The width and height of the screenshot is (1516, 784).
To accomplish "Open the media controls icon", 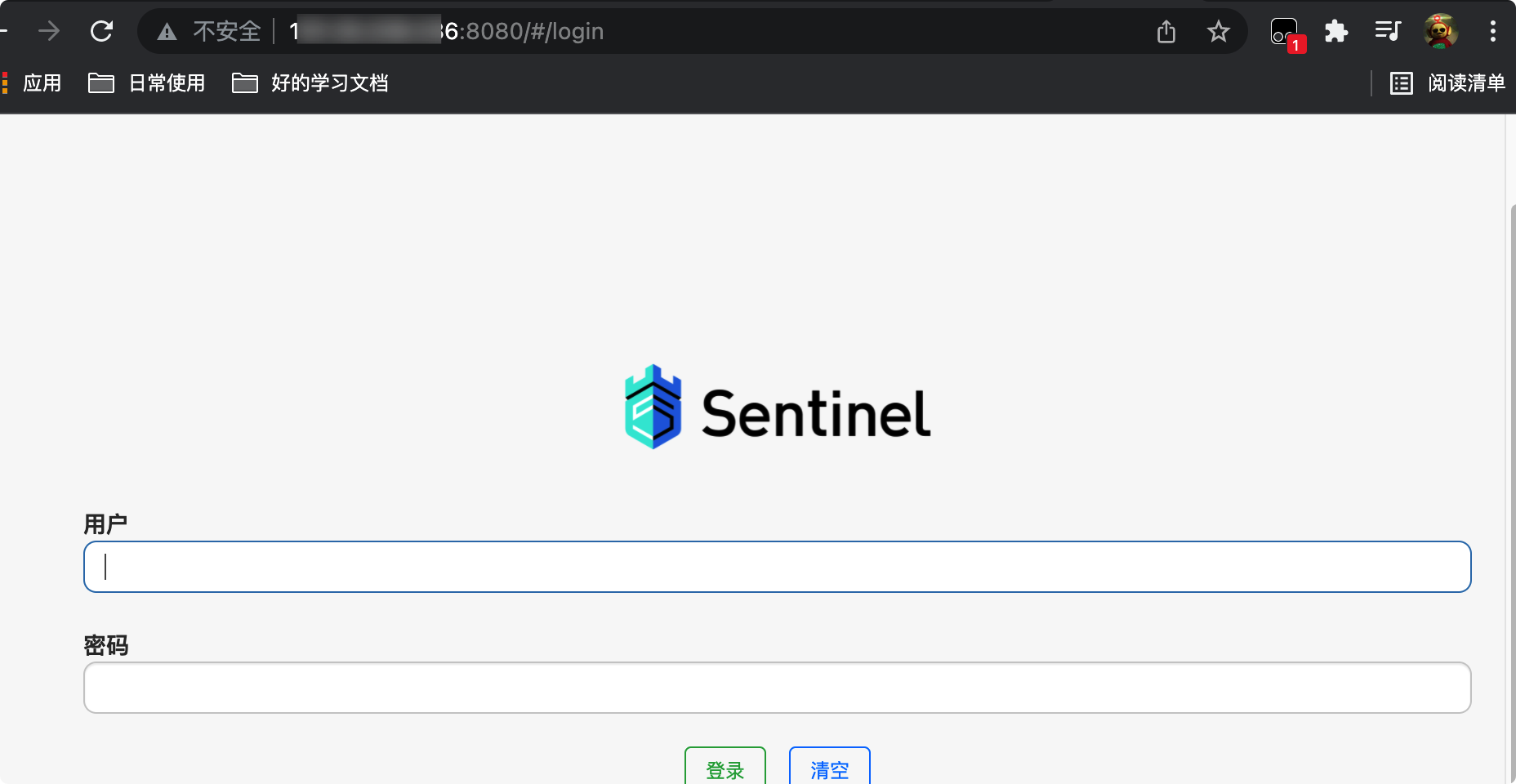I will pyautogui.click(x=1388, y=32).
